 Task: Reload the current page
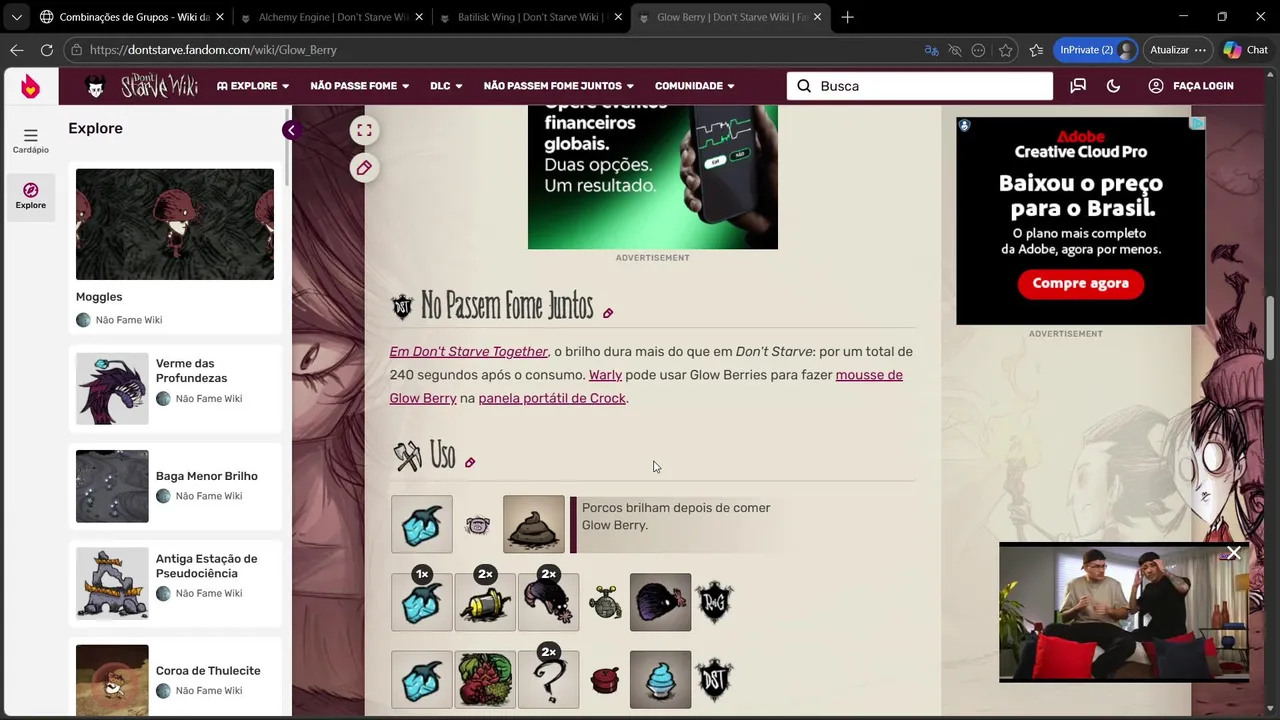point(46,50)
